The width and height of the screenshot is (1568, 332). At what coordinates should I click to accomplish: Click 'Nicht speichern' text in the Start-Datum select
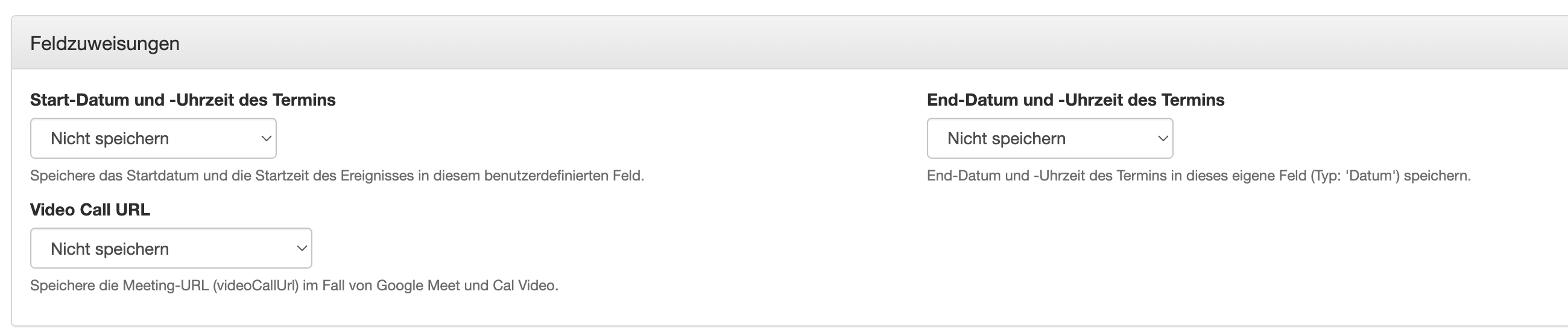click(110, 139)
